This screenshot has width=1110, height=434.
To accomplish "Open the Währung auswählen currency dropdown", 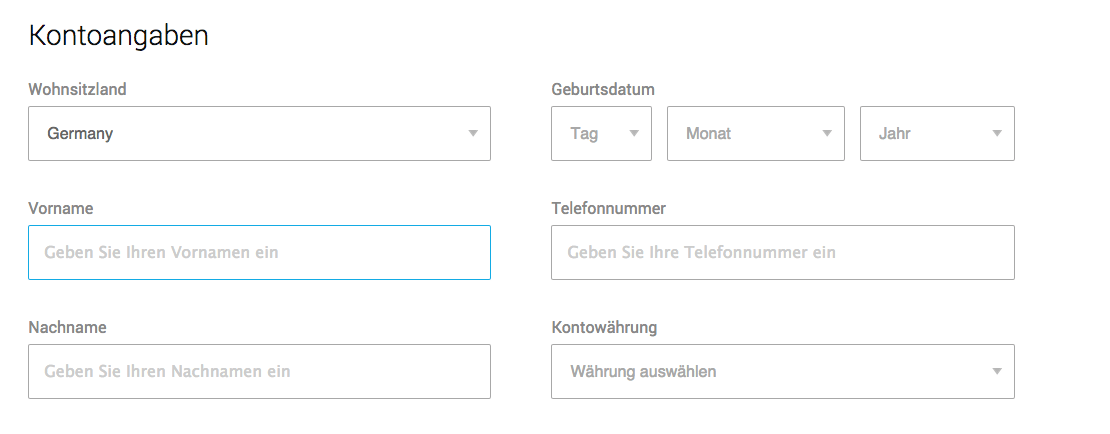I will point(783,371).
